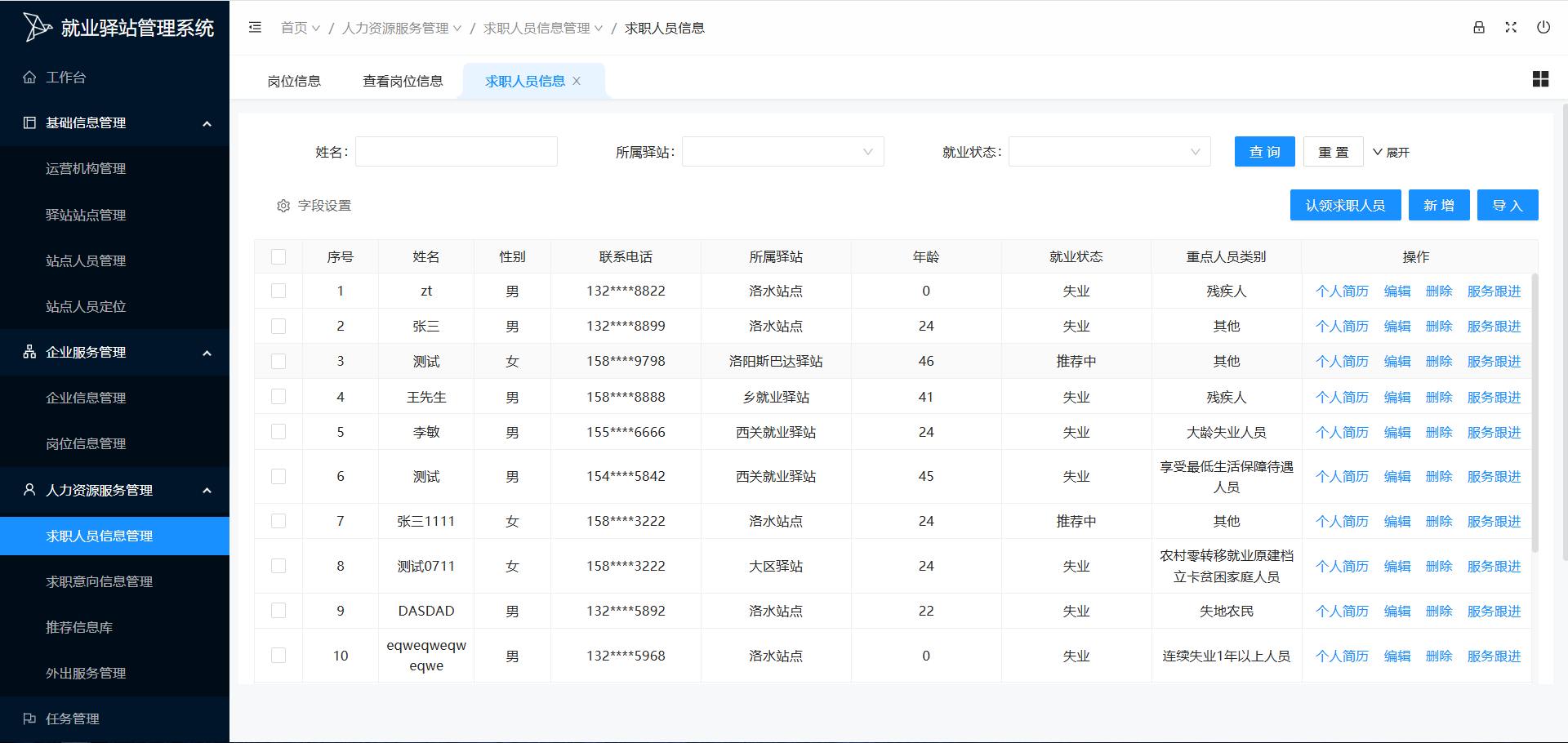Open the 所属驿站 dropdown
Image resolution: width=1568 pixels, height=743 pixels.
click(x=782, y=152)
